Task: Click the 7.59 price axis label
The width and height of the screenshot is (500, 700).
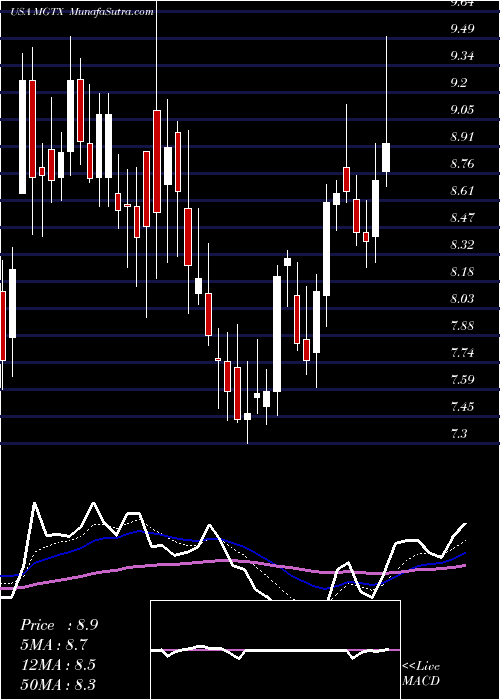Action: tap(462, 380)
